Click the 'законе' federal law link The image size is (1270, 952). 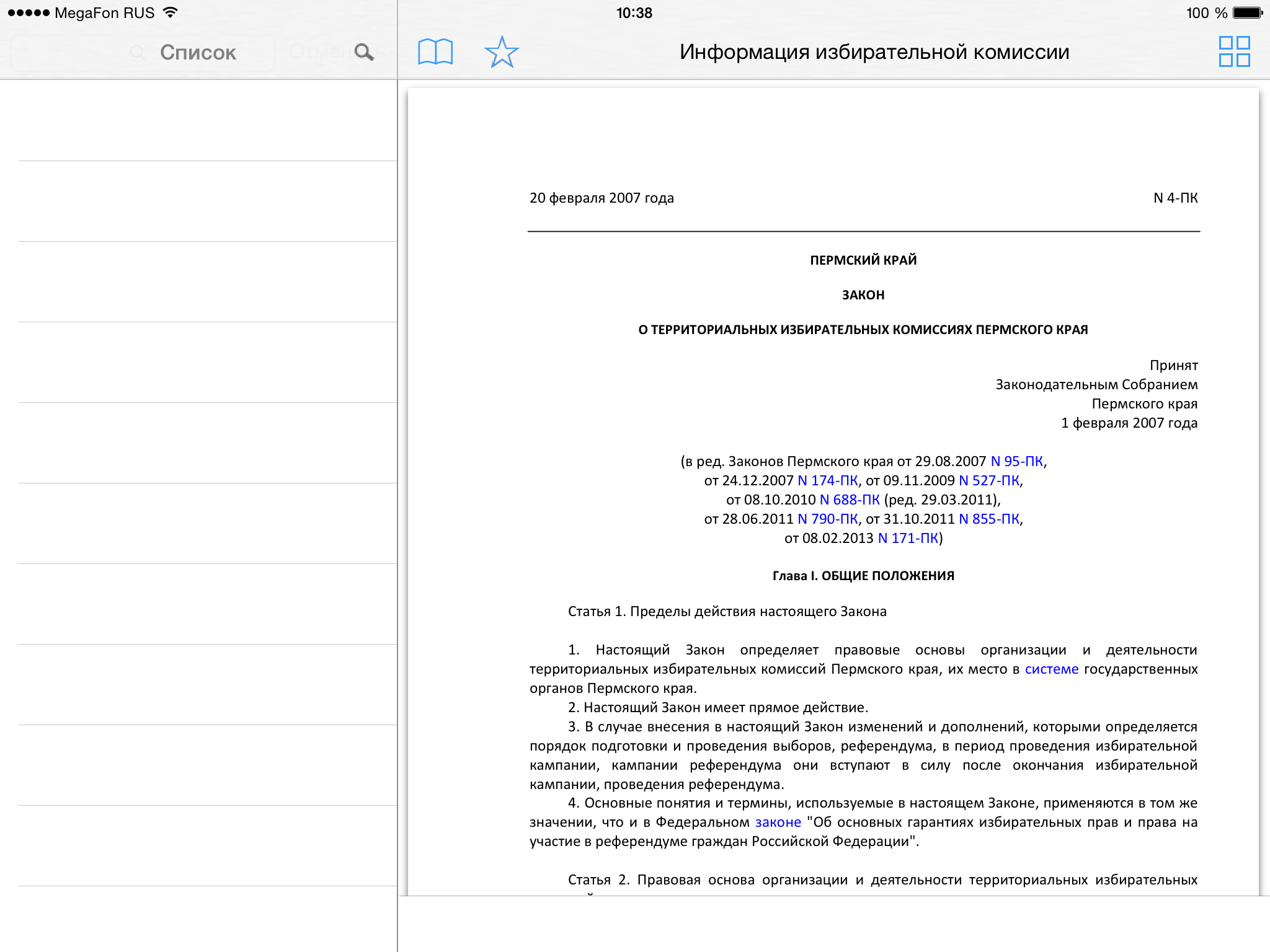778,822
